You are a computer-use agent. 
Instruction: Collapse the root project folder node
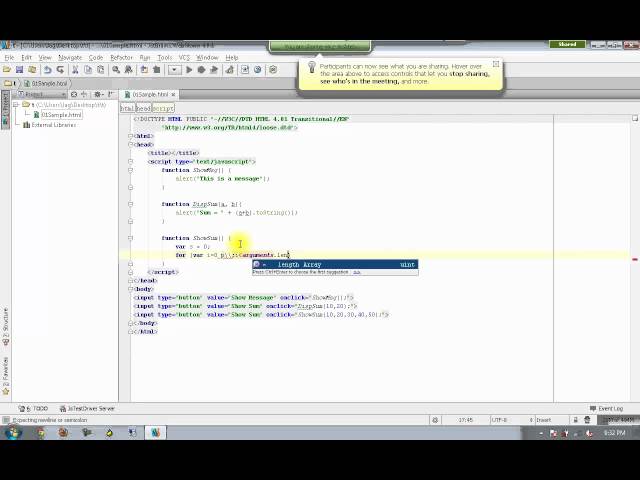[16, 105]
